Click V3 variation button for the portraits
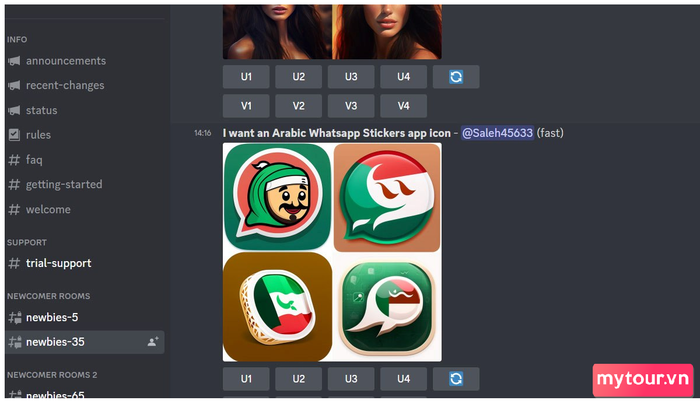The height and width of the screenshot is (405, 700). coord(351,106)
